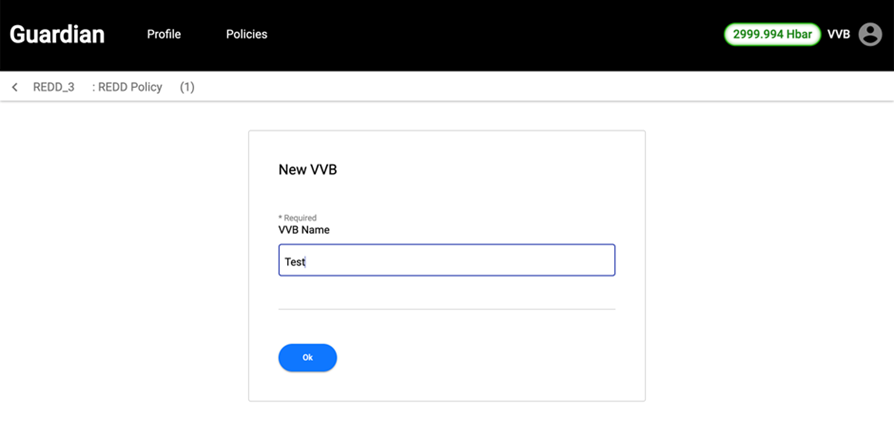
Task: Click the divider line above Ok
Action: point(446,310)
